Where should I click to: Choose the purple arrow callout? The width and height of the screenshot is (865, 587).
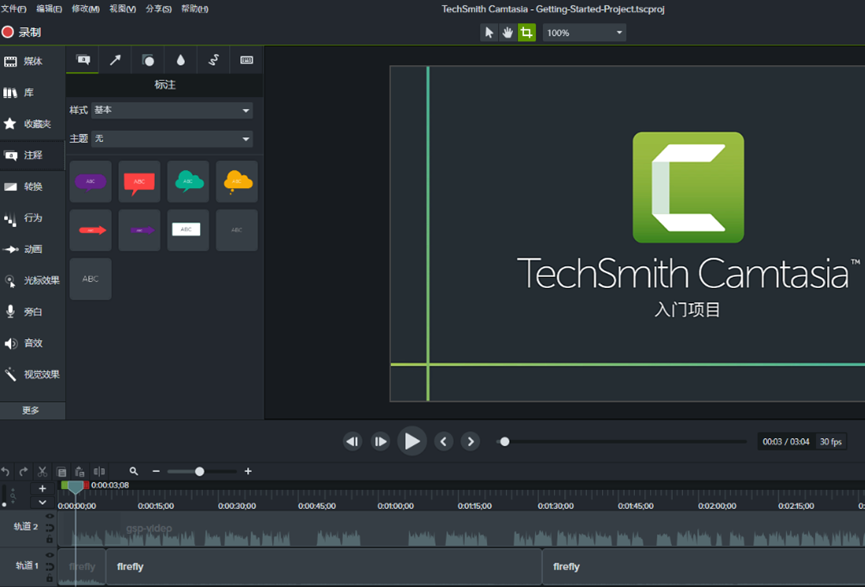click(139, 230)
